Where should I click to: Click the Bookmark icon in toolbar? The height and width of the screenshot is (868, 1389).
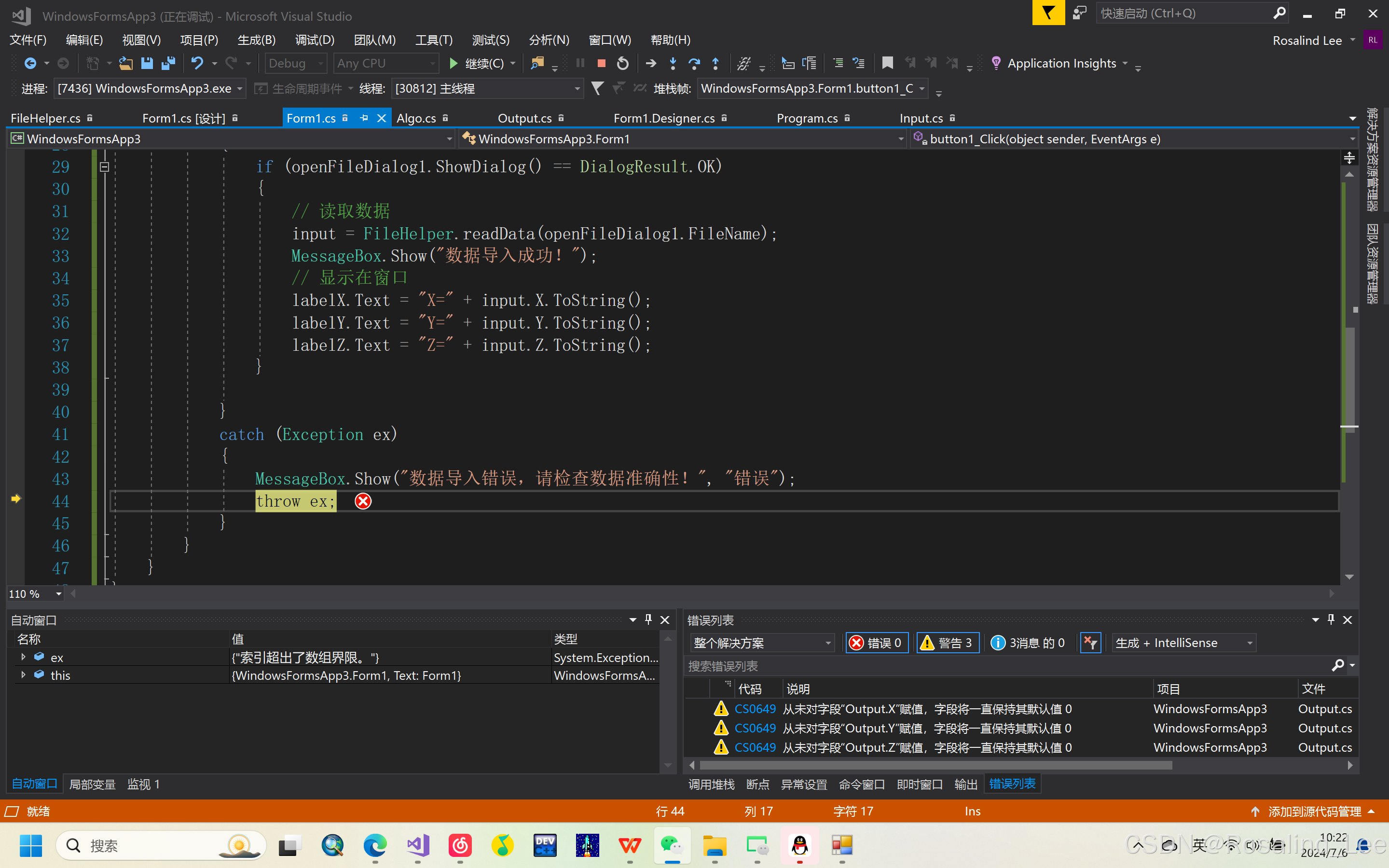click(x=887, y=63)
